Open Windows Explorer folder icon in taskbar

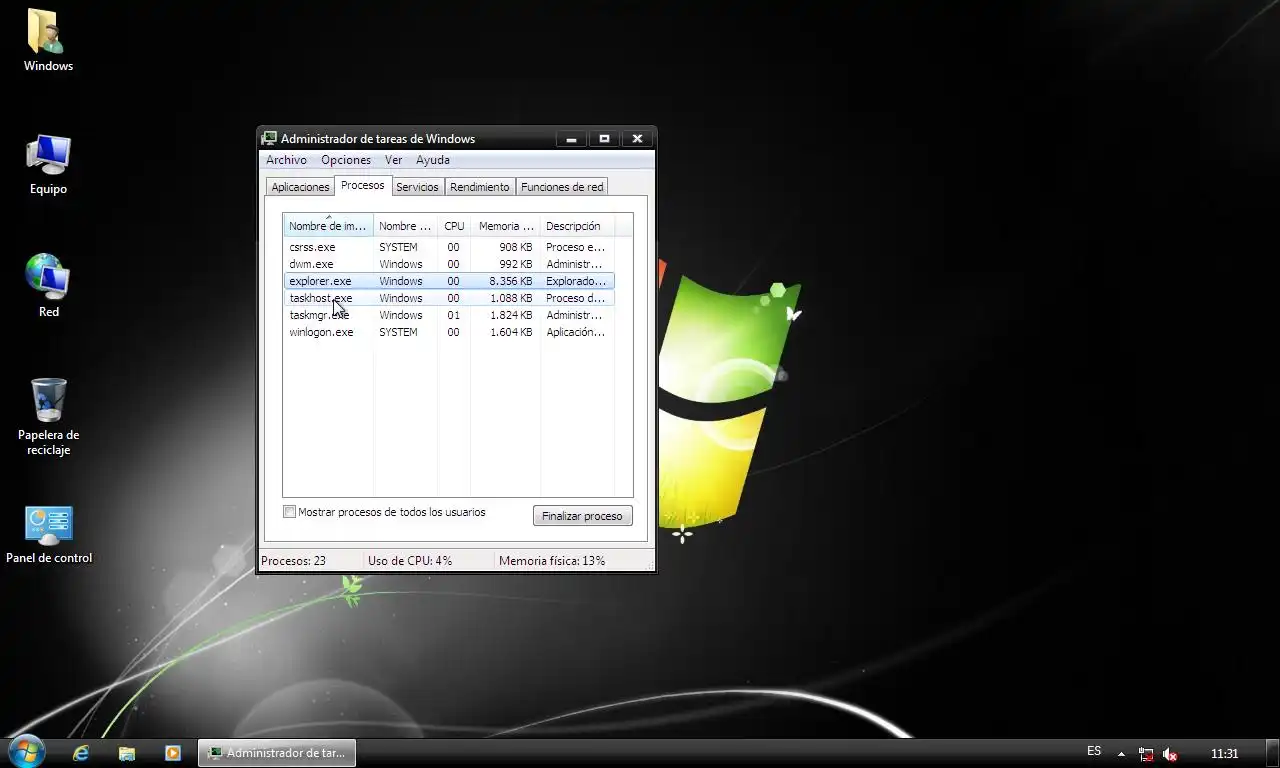click(x=127, y=753)
